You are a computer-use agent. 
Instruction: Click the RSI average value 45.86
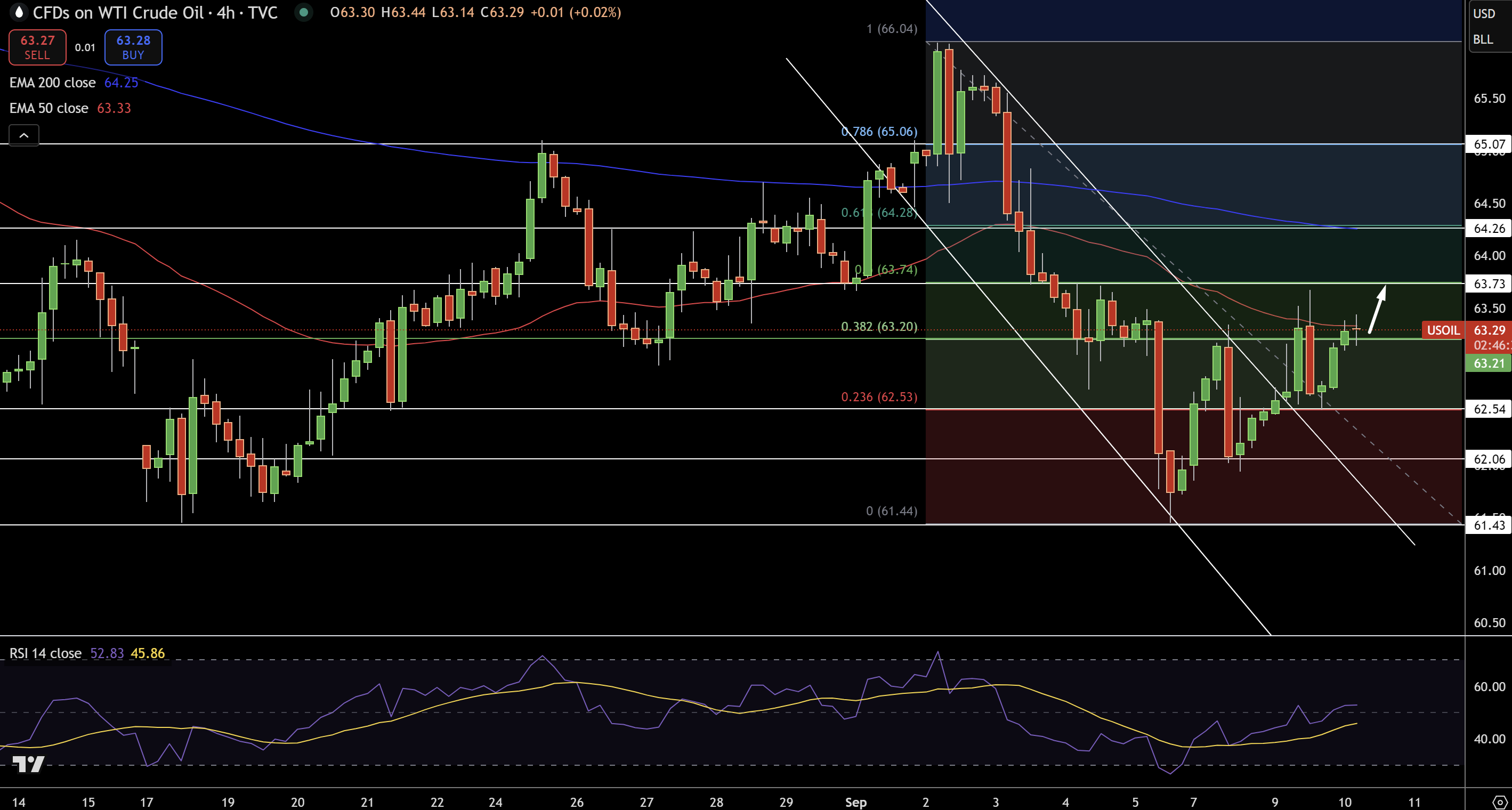[147, 653]
